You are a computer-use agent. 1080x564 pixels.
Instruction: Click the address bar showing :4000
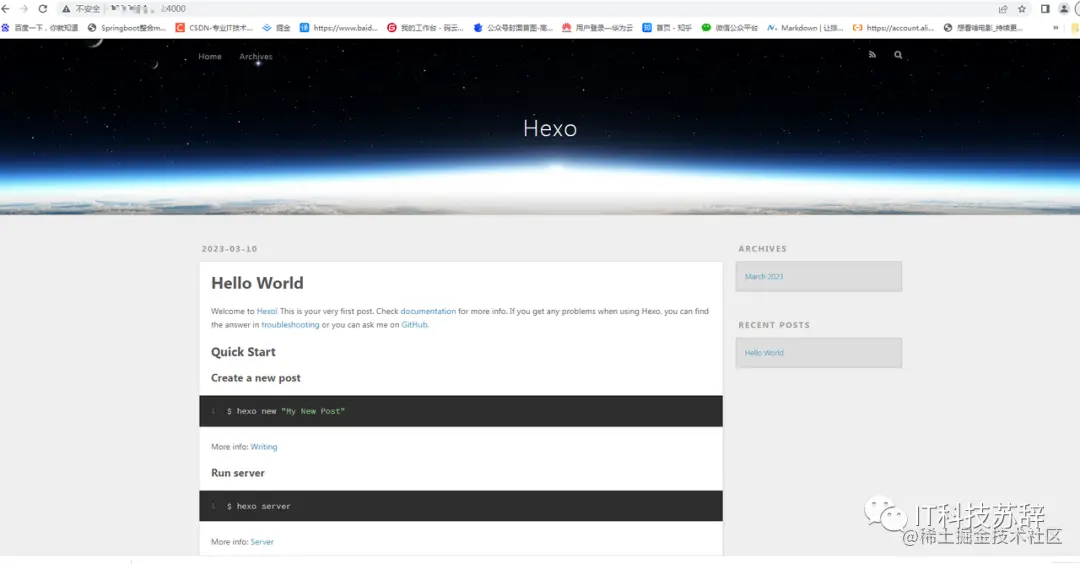tap(523, 9)
